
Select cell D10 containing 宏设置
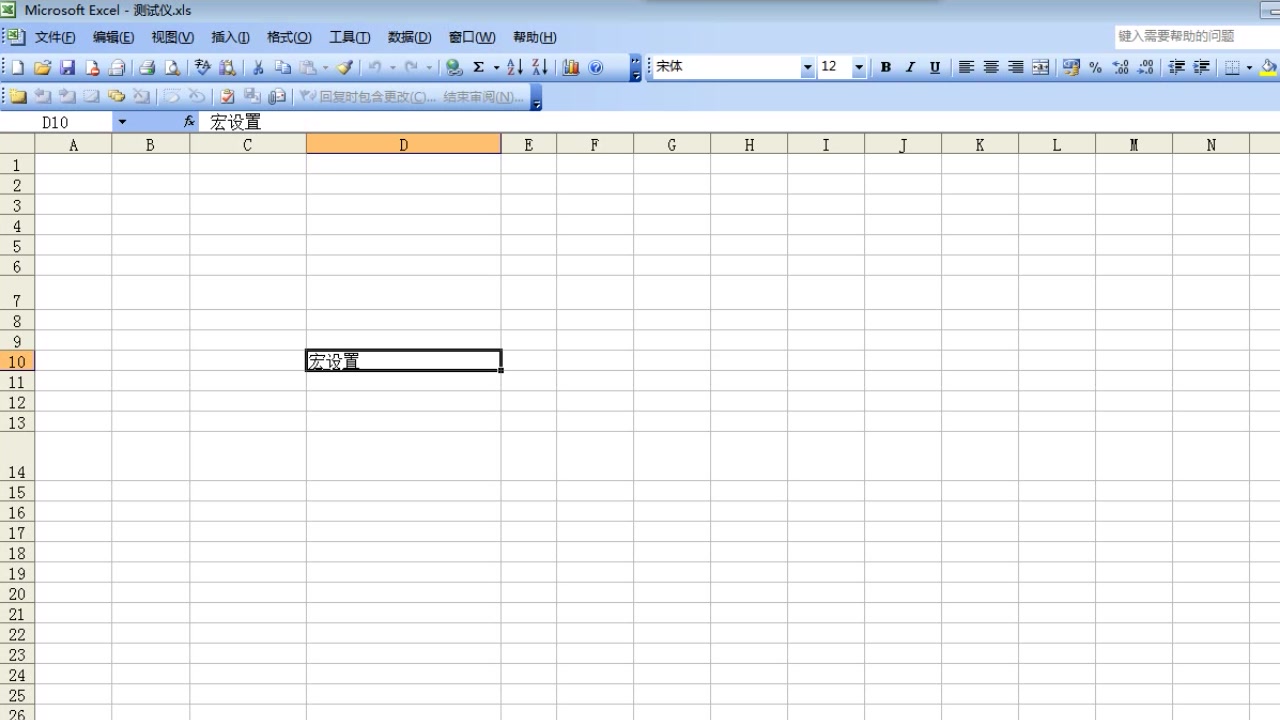[x=403, y=361]
